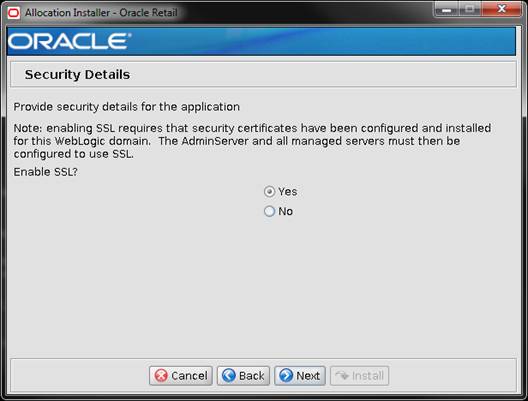Click the Security Details heading

pos(77,74)
